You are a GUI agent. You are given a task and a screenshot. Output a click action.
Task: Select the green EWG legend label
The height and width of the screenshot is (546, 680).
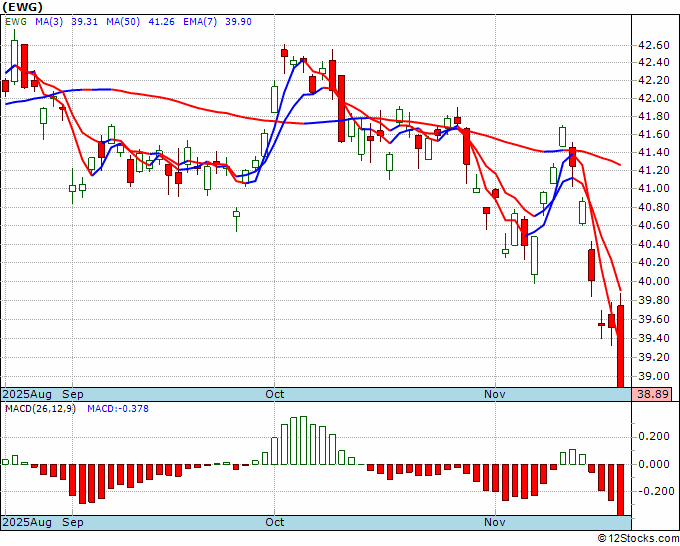point(16,22)
